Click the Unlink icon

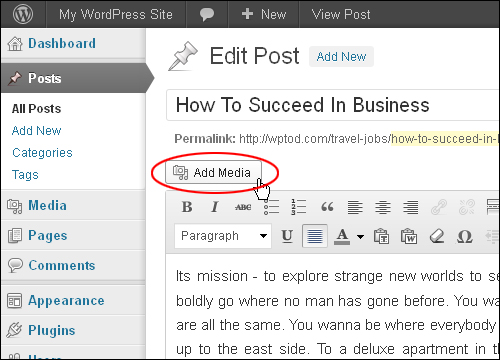point(467,207)
